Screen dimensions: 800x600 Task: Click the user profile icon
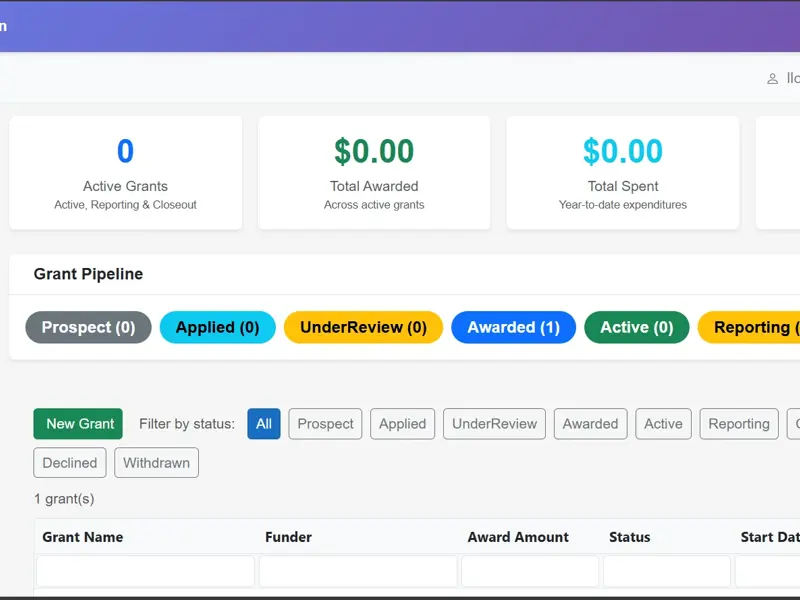tap(772, 79)
